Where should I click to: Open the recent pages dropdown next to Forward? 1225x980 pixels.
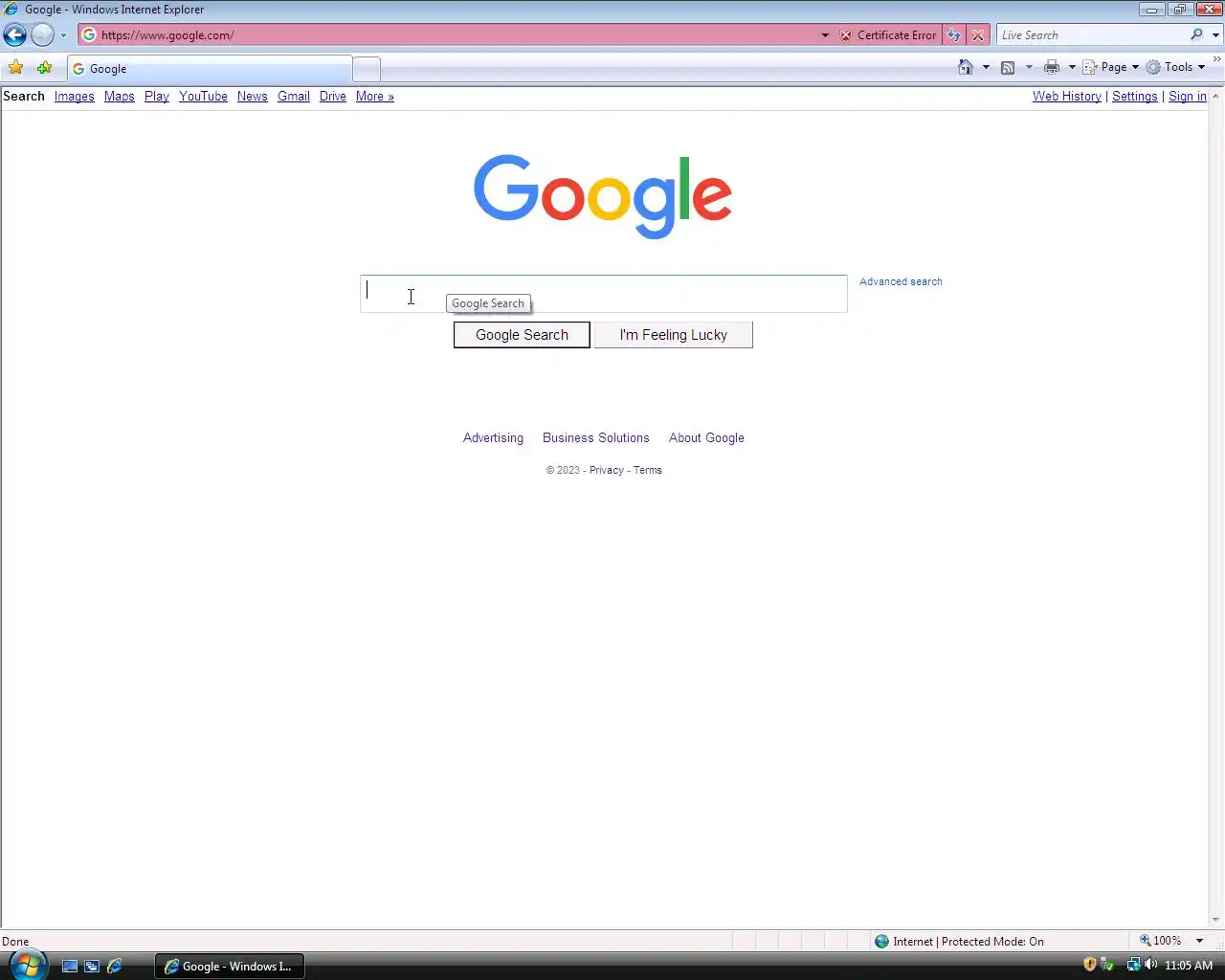pyautogui.click(x=63, y=35)
